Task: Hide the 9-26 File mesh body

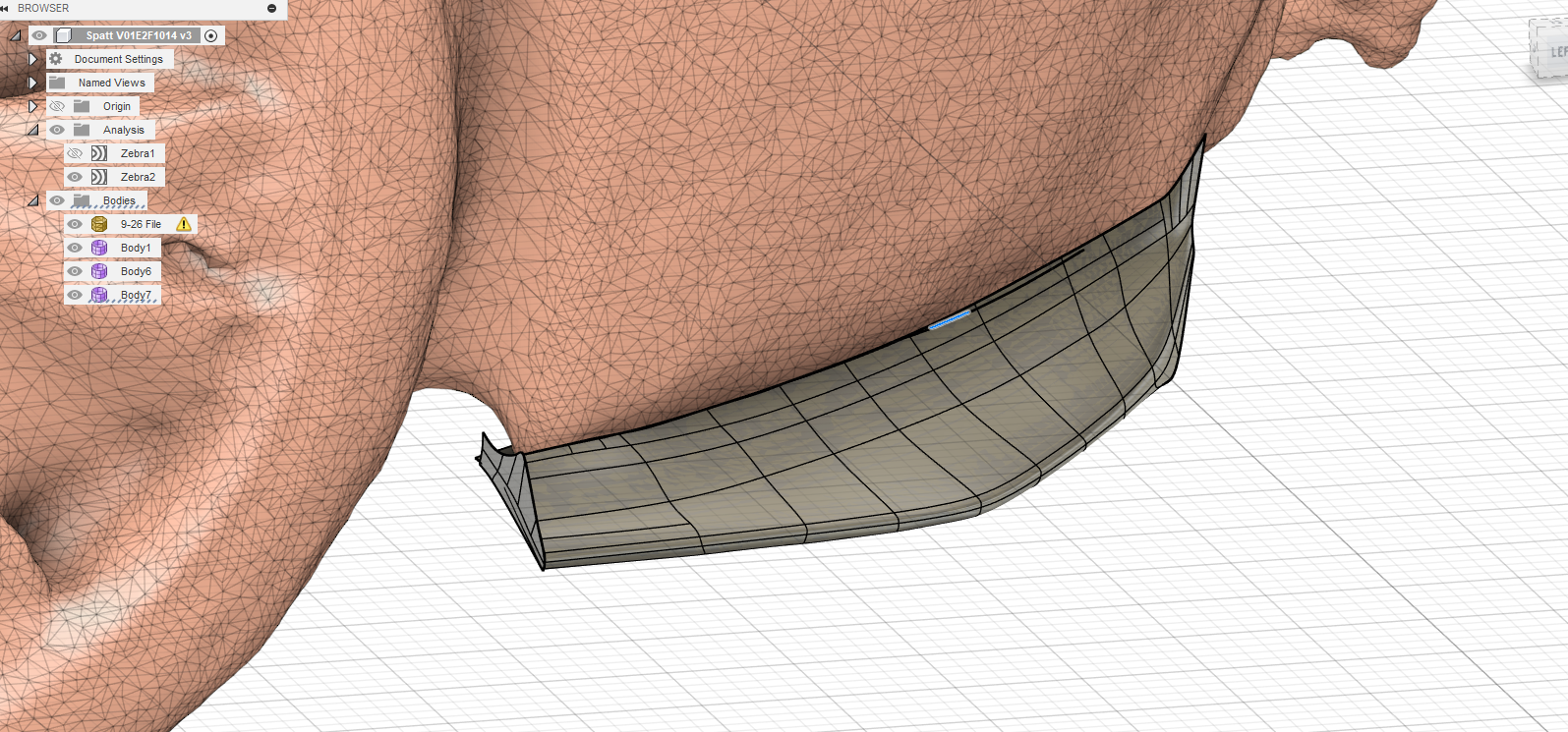Action: click(75, 224)
